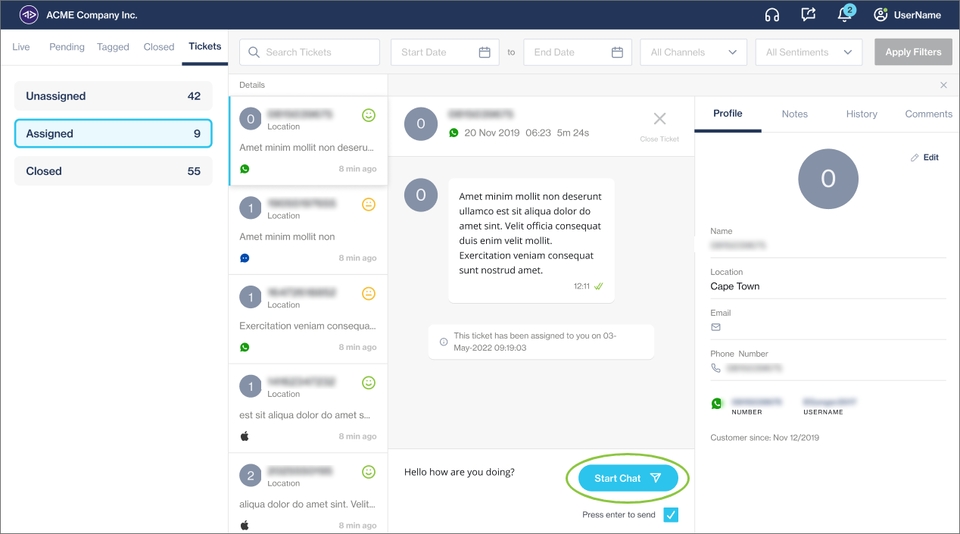Click the headset icon in top bar
Image resolution: width=960 pixels, height=534 pixels.
(x=772, y=15)
